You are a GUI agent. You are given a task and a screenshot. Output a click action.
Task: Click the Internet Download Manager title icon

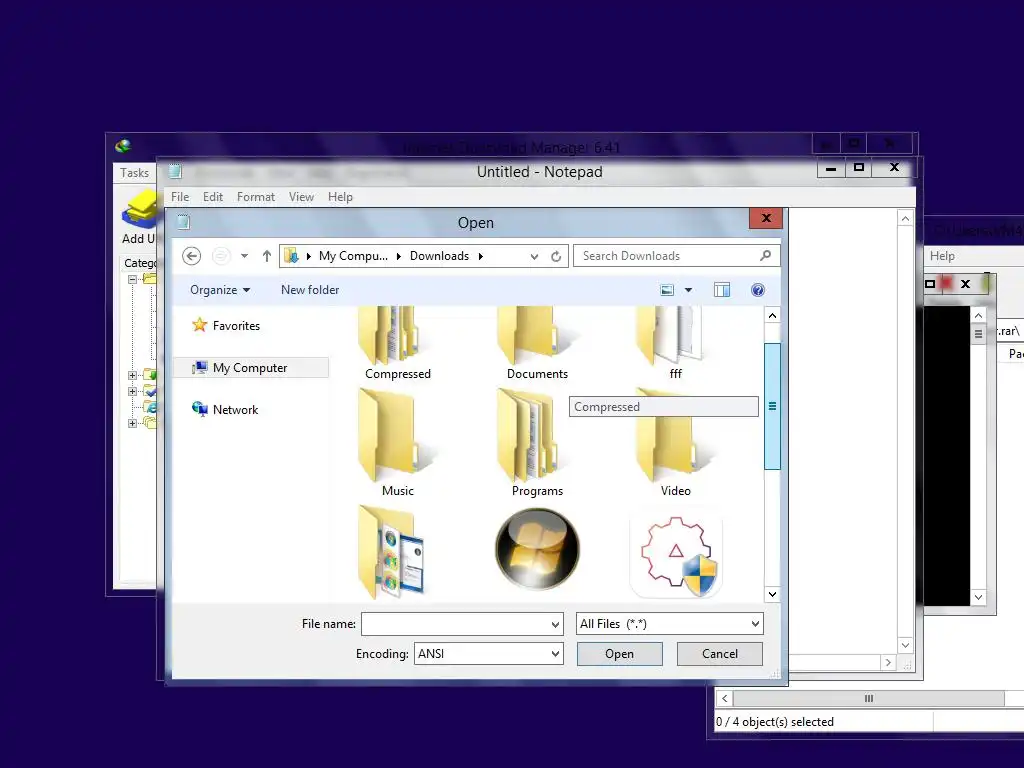tap(123, 146)
